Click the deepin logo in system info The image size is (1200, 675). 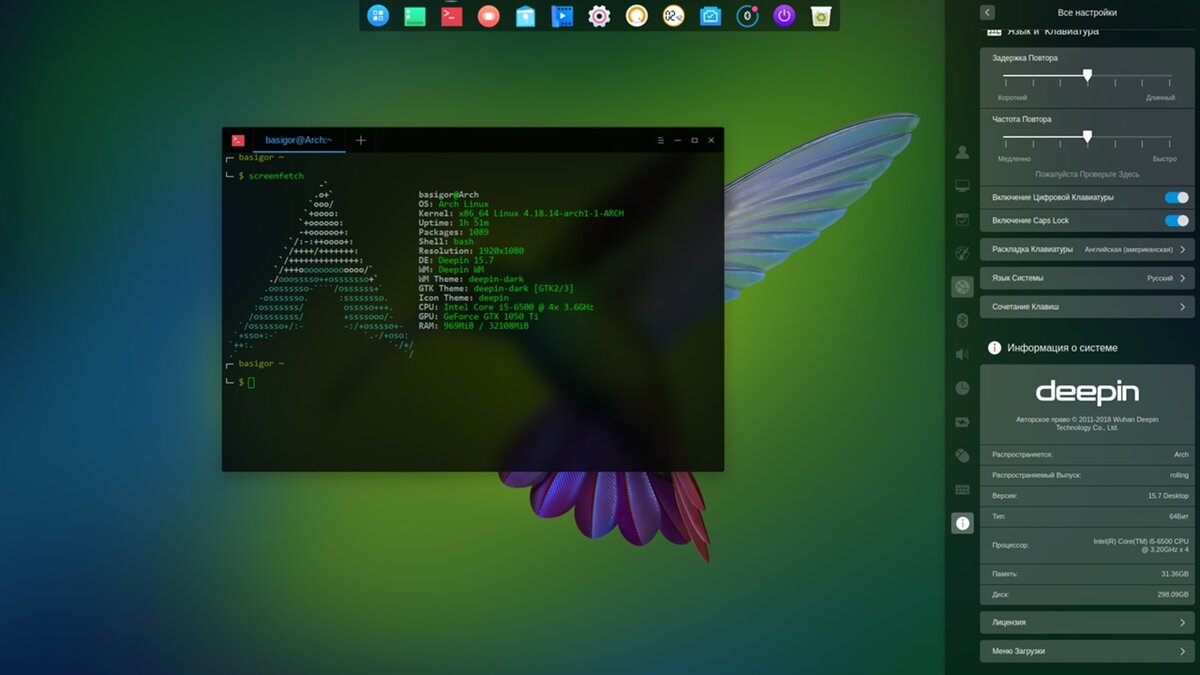1087,391
